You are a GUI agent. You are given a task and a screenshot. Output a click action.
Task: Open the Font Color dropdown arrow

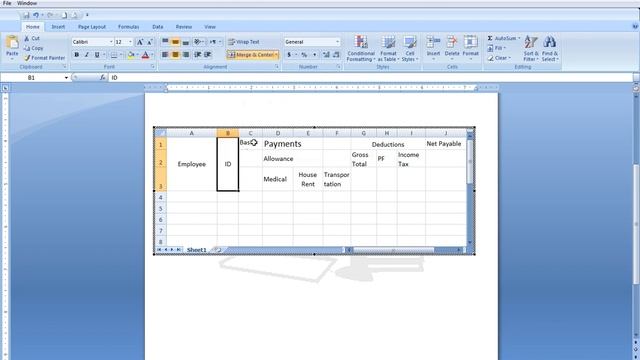click(152, 55)
